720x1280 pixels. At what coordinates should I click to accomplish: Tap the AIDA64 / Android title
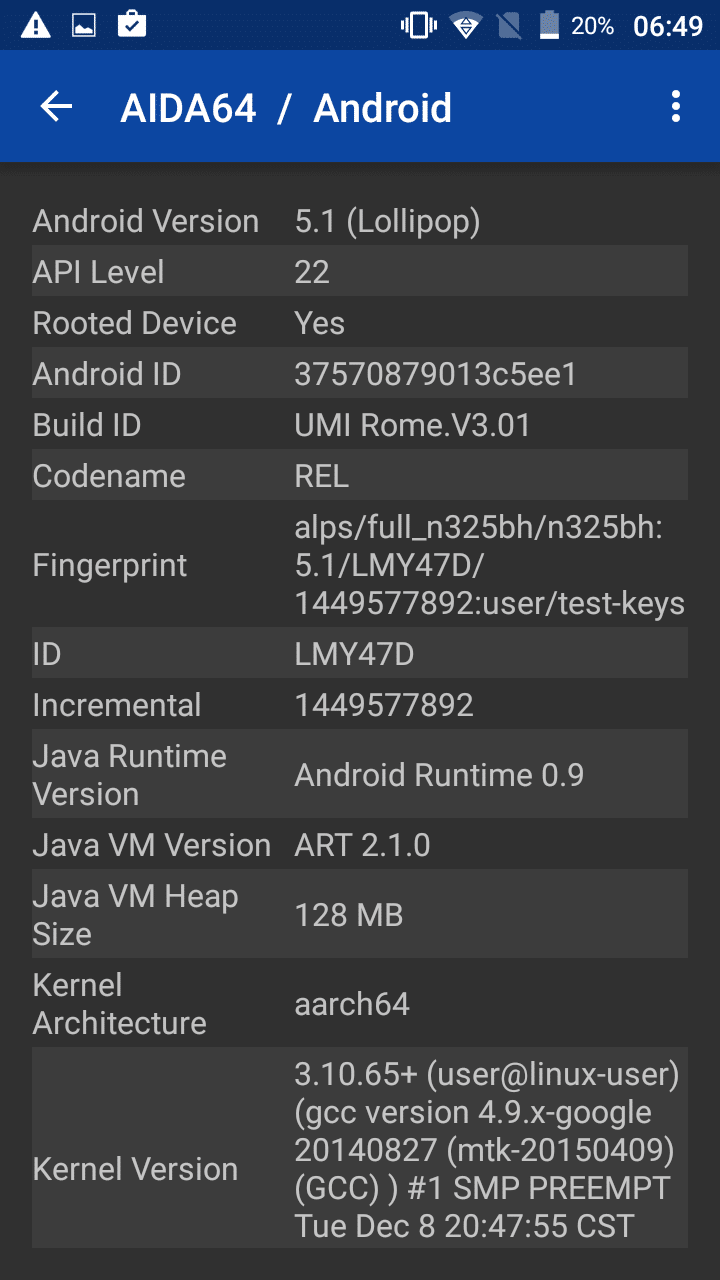click(x=286, y=108)
